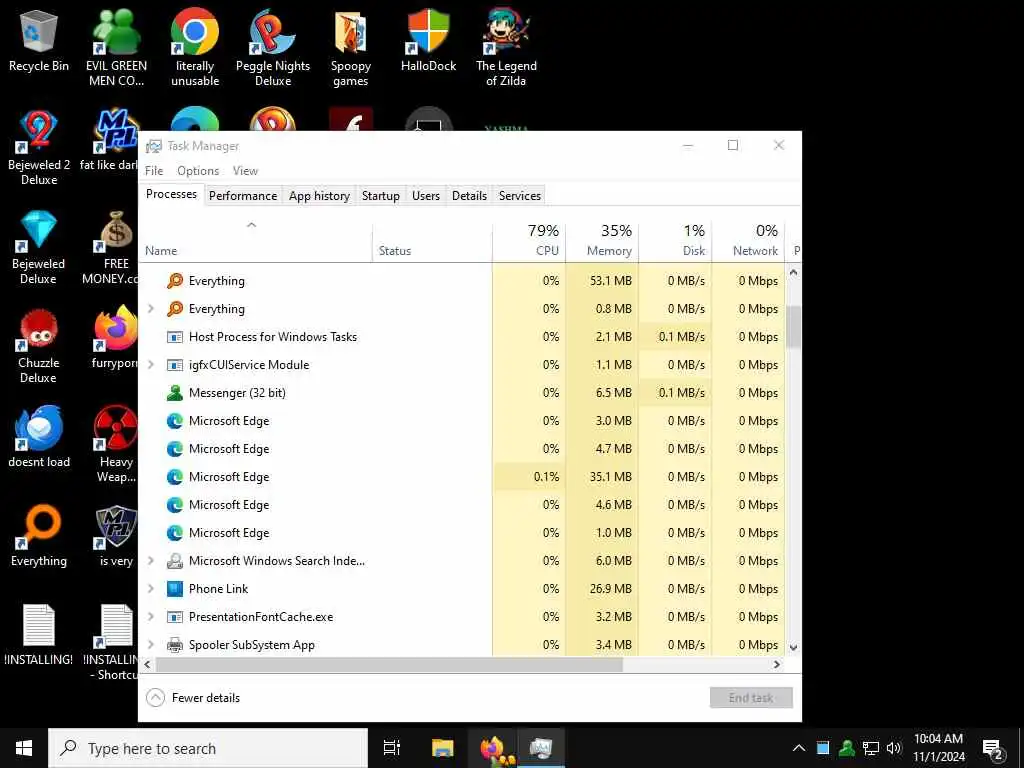Switch to the Users tab
Viewport: 1024px width, 768px height.
[x=426, y=195]
